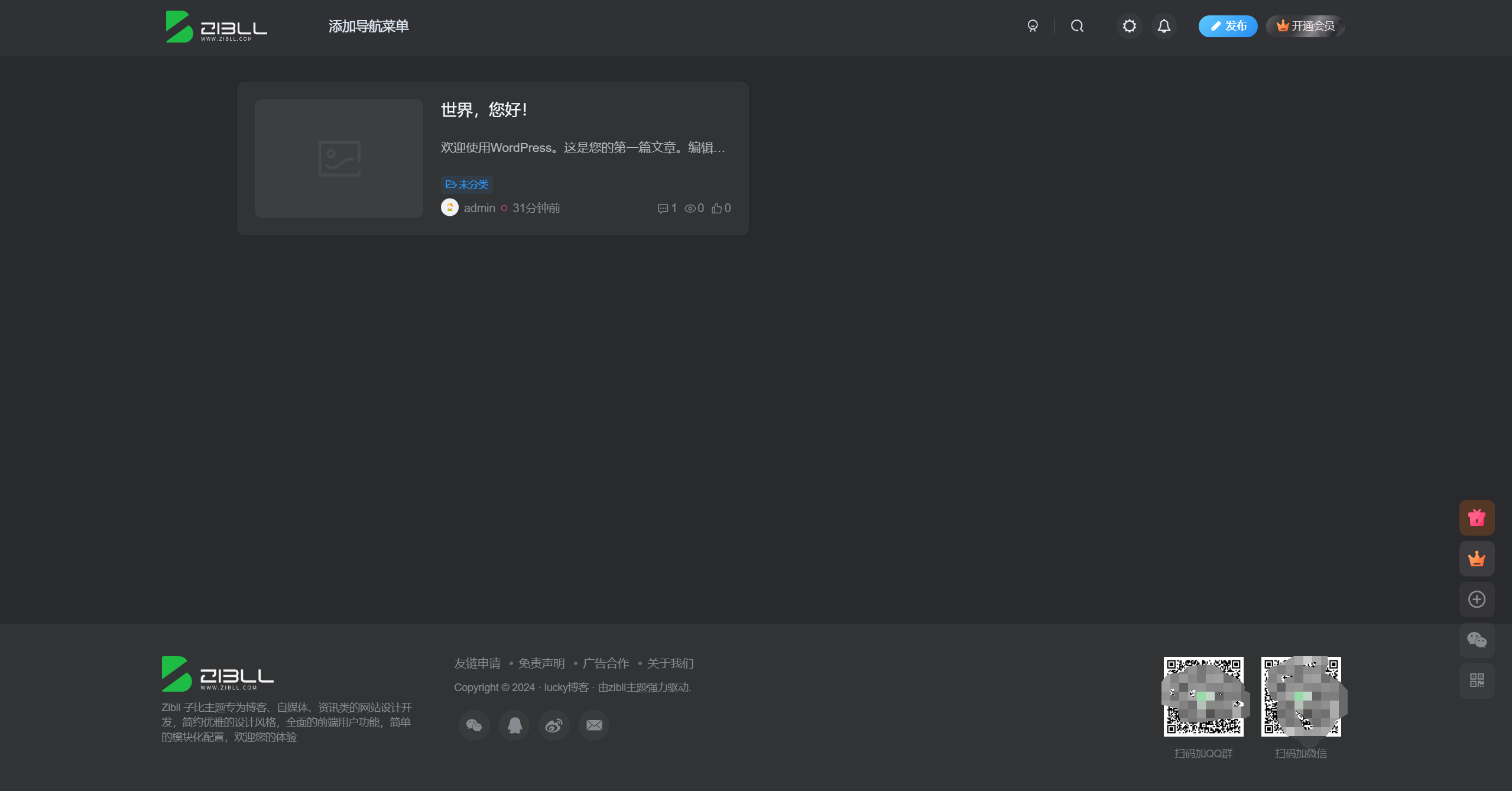Viewport: 1512px width, 791px height.
Task: Click the Zibll logo in header
Action: tap(216, 27)
